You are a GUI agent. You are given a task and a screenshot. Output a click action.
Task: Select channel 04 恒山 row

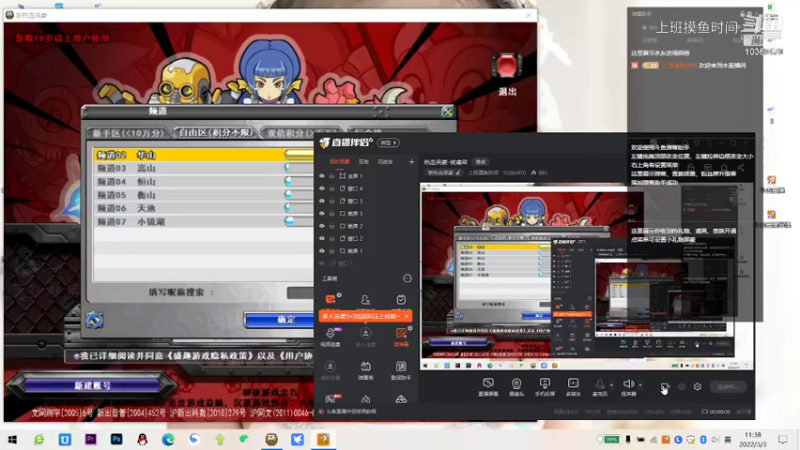204,182
